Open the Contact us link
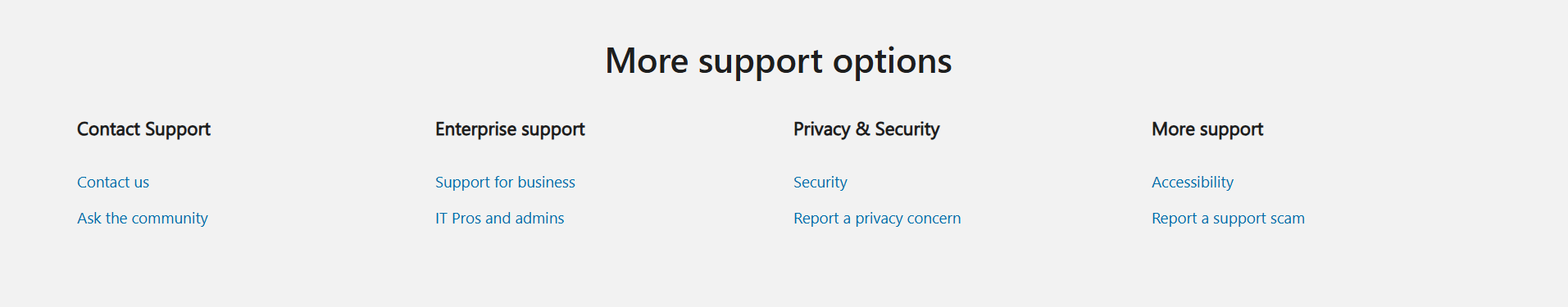 pos(113,183)
